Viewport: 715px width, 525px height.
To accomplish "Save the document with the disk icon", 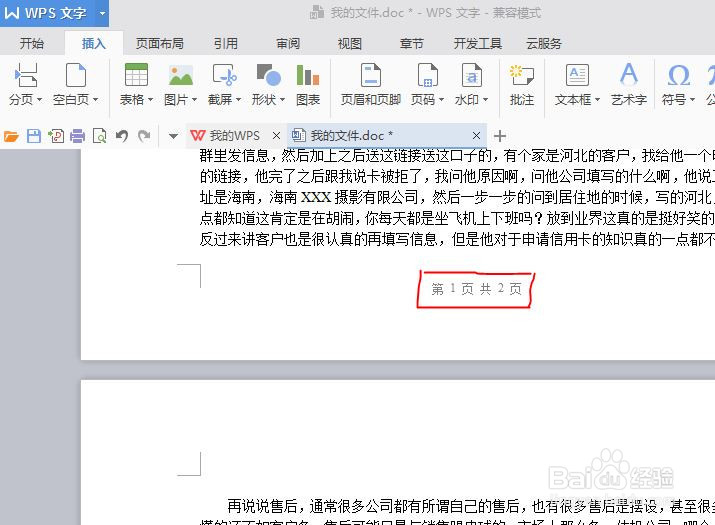I will (34, 136).
